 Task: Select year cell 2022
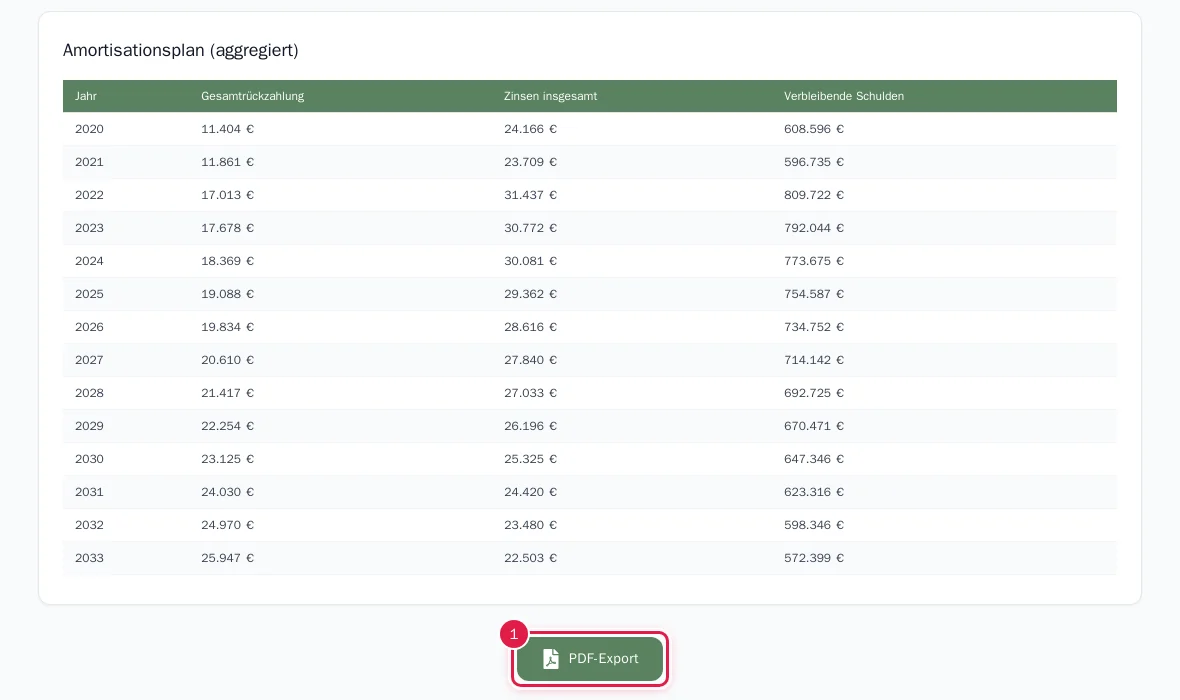click(90, 195)
